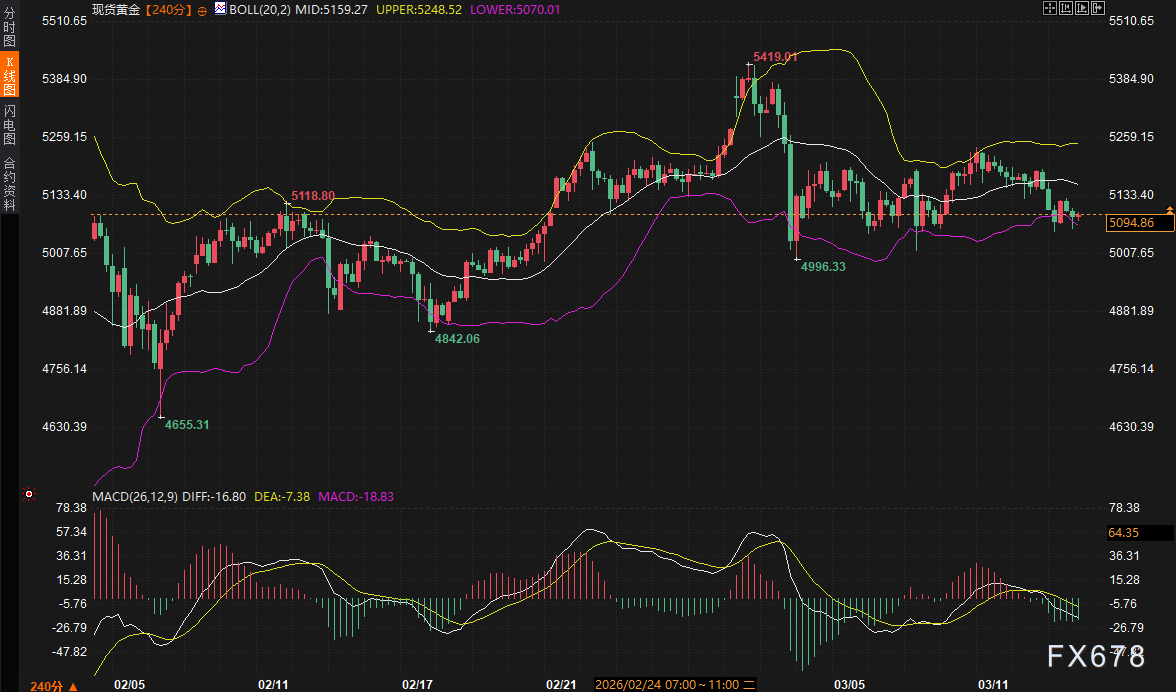Open the 合约资料 tab
Viewport: 1176px width, 692px height.
point(9,183)
